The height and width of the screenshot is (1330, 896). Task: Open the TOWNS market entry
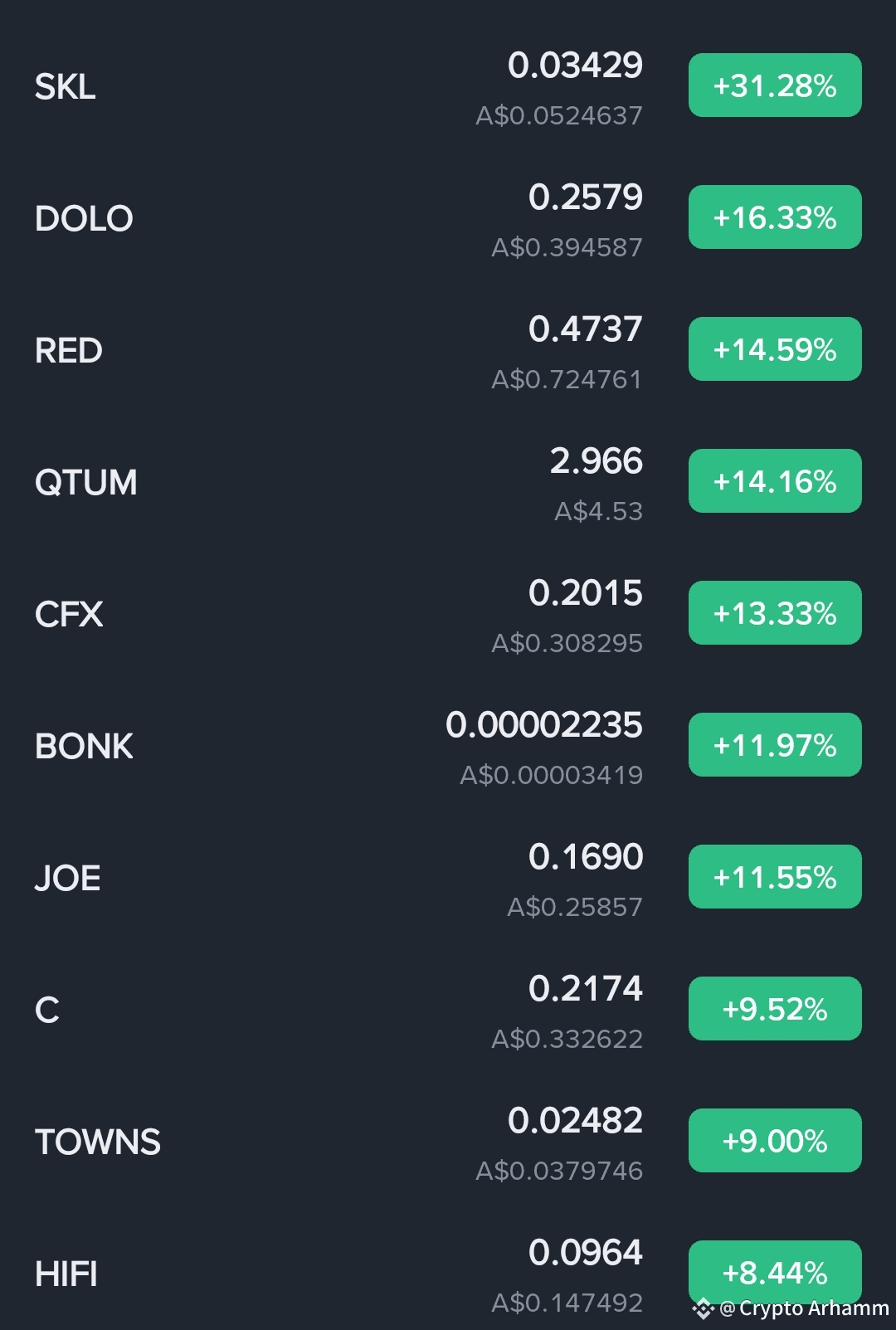click(x=448, y=1142)
